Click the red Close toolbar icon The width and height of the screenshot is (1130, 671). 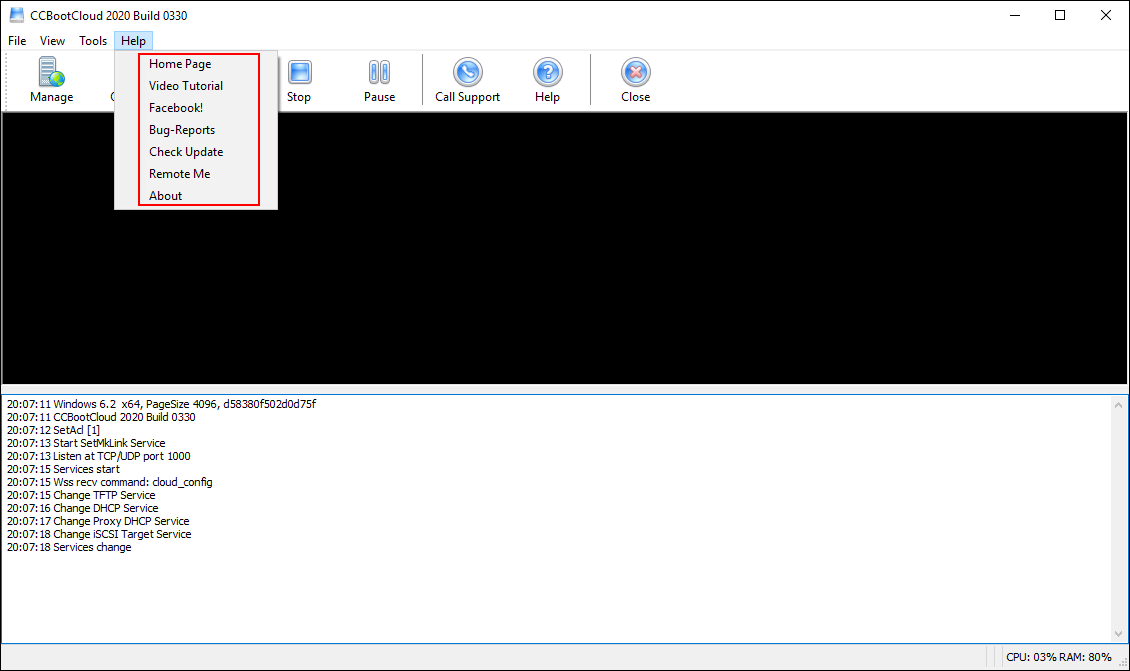tap(635, 73)
